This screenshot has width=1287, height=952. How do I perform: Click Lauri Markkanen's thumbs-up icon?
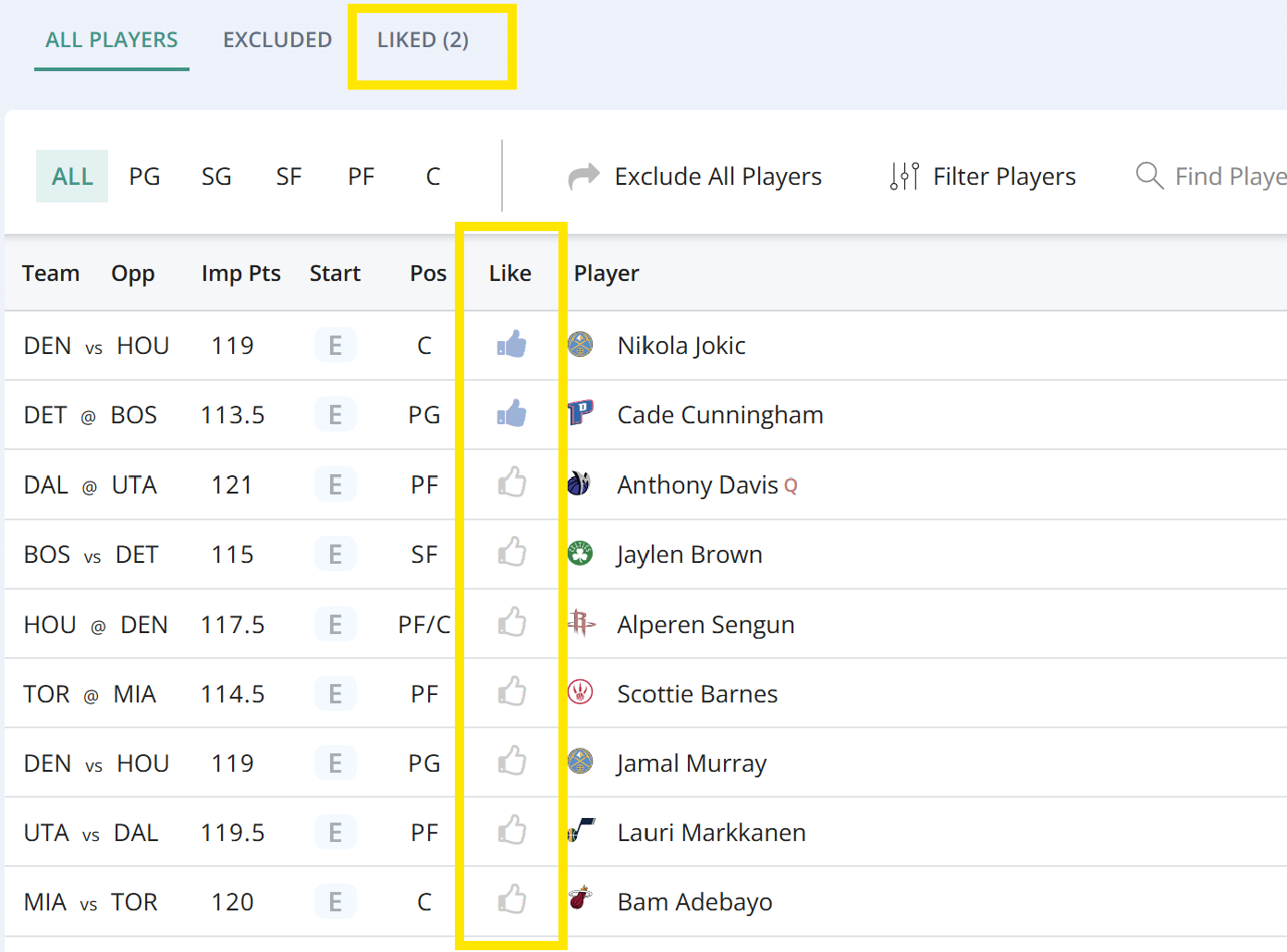pyautogui.click(x=511, y=831)
